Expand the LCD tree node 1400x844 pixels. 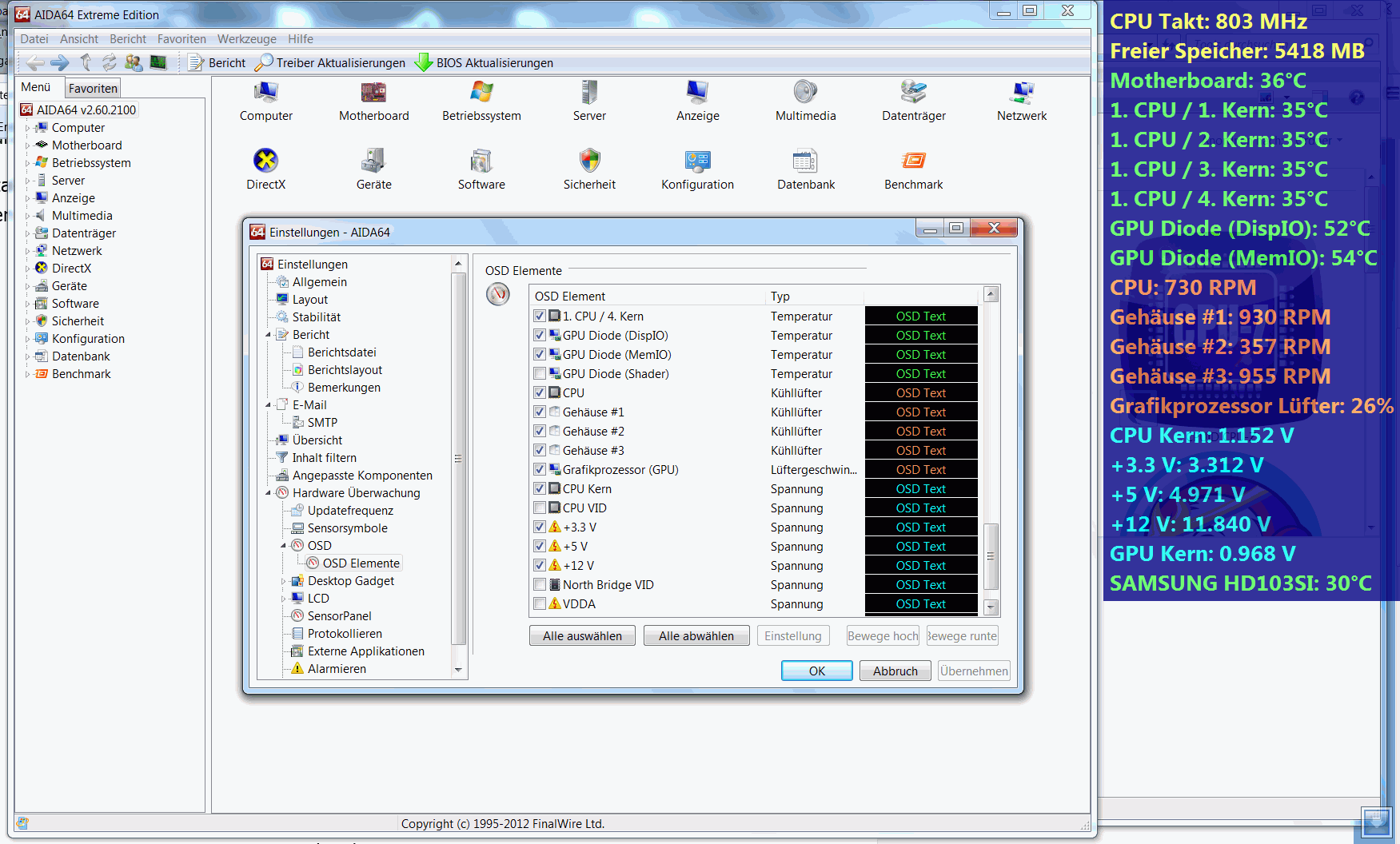(283, 599)
